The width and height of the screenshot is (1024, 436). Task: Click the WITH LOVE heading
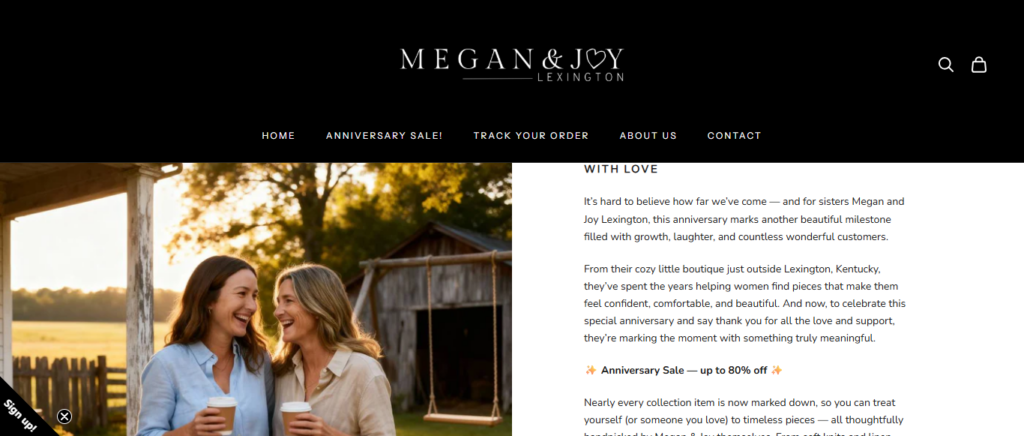(621, 170)
